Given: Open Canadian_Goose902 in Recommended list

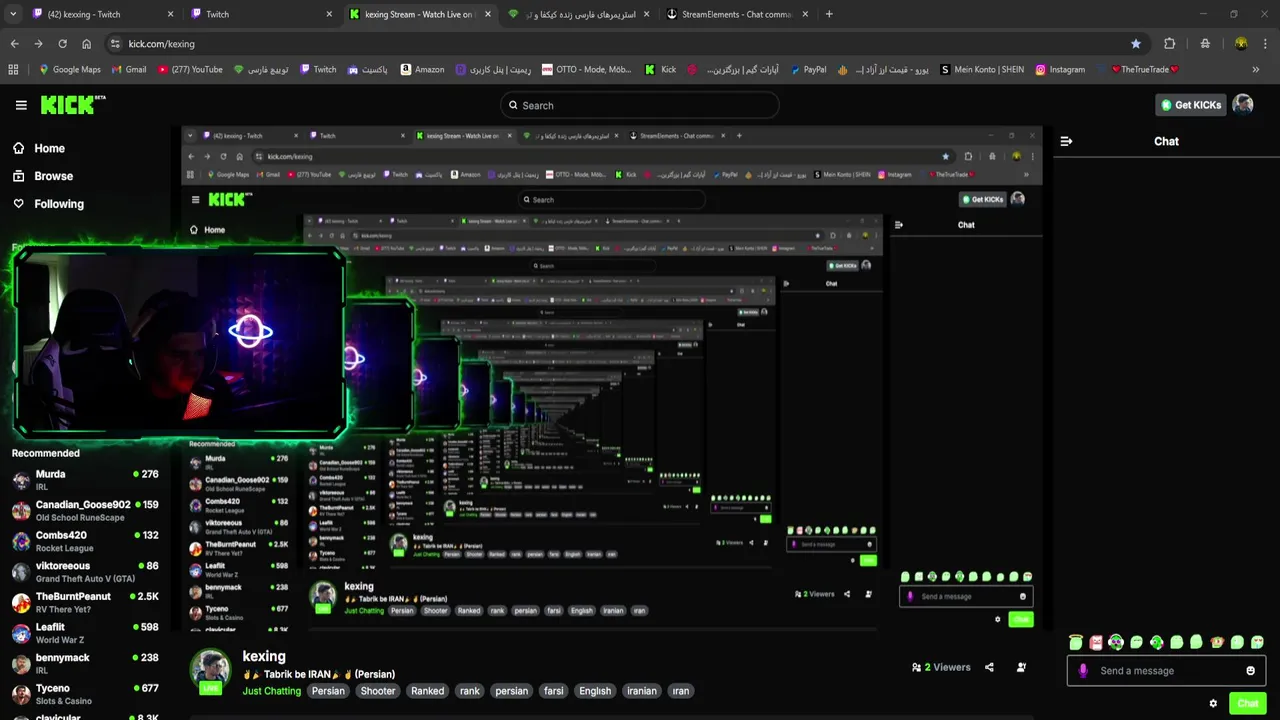Looking at the screenshot, I should coord(85,511).
